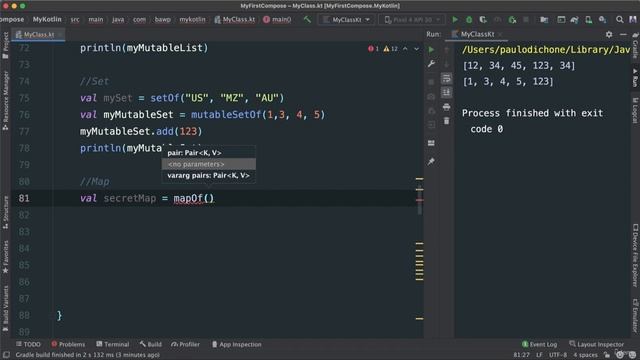Click the 81:27 cursor position indicator
This screenshot has width=640, height=360.
[x=521, y=355]
